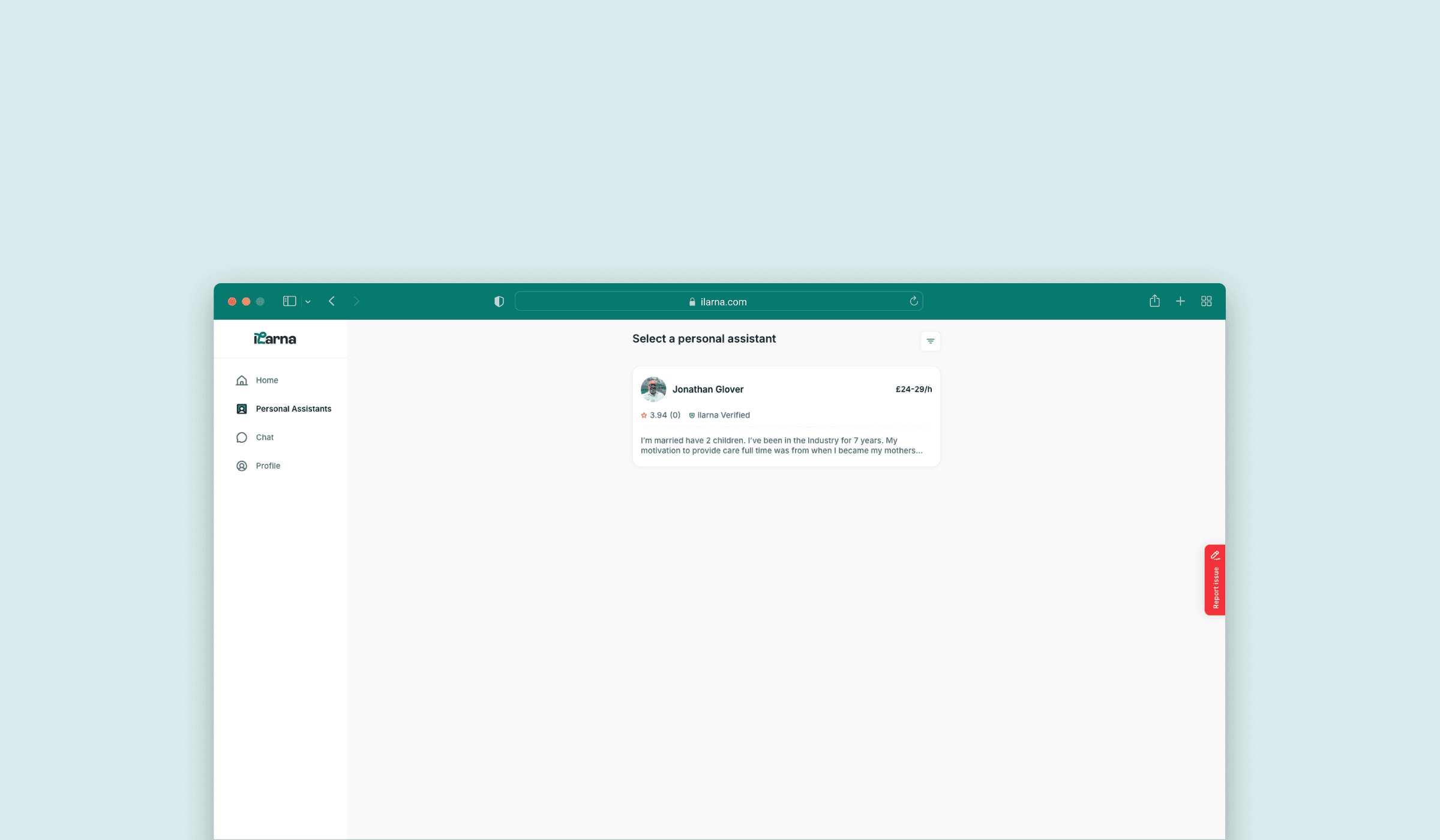The image size is (1440, 840).
Task: Reload the page with the refresh icon
Action: 913,301
